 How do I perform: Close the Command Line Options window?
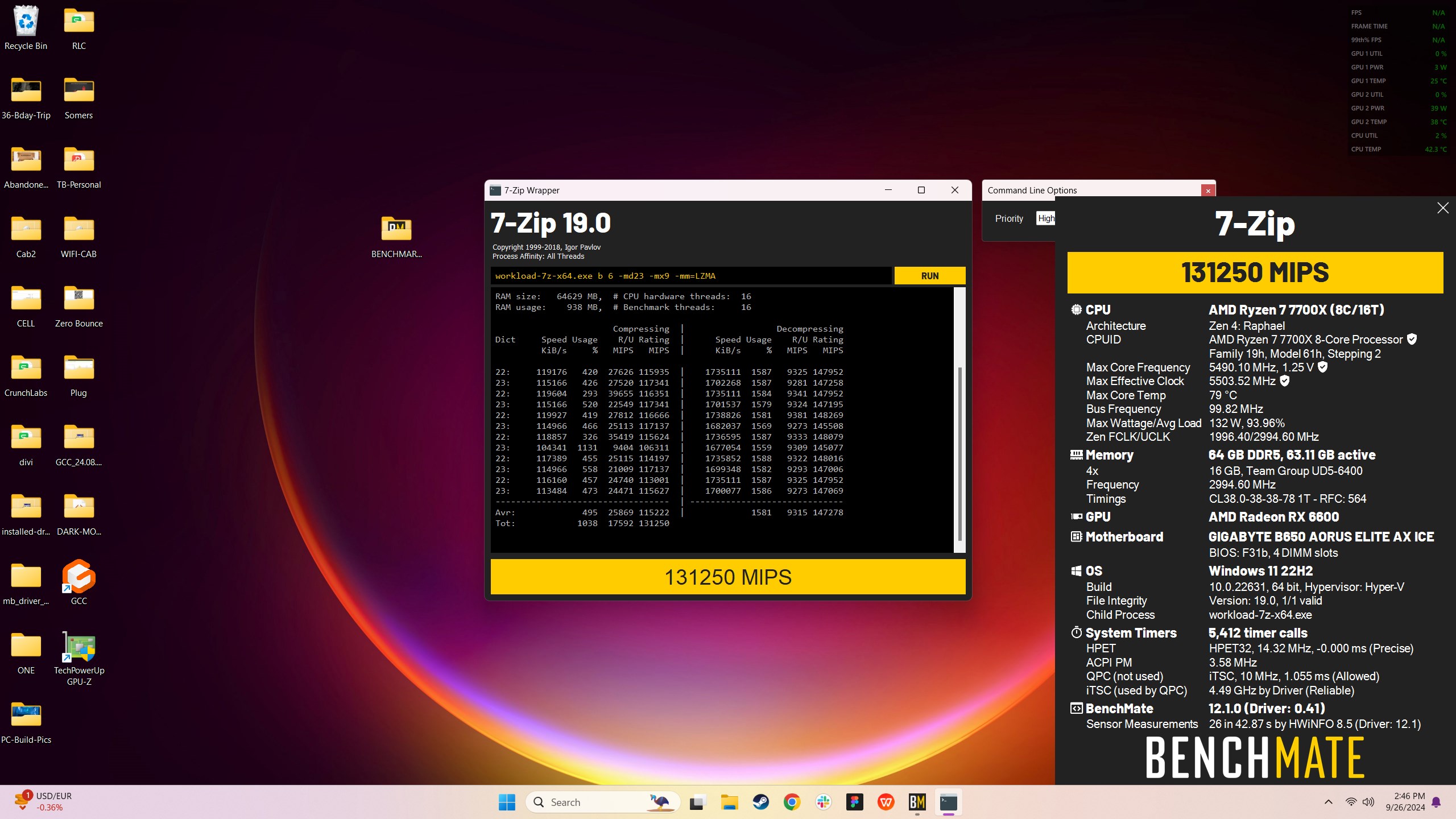(x=1208, y=191)
